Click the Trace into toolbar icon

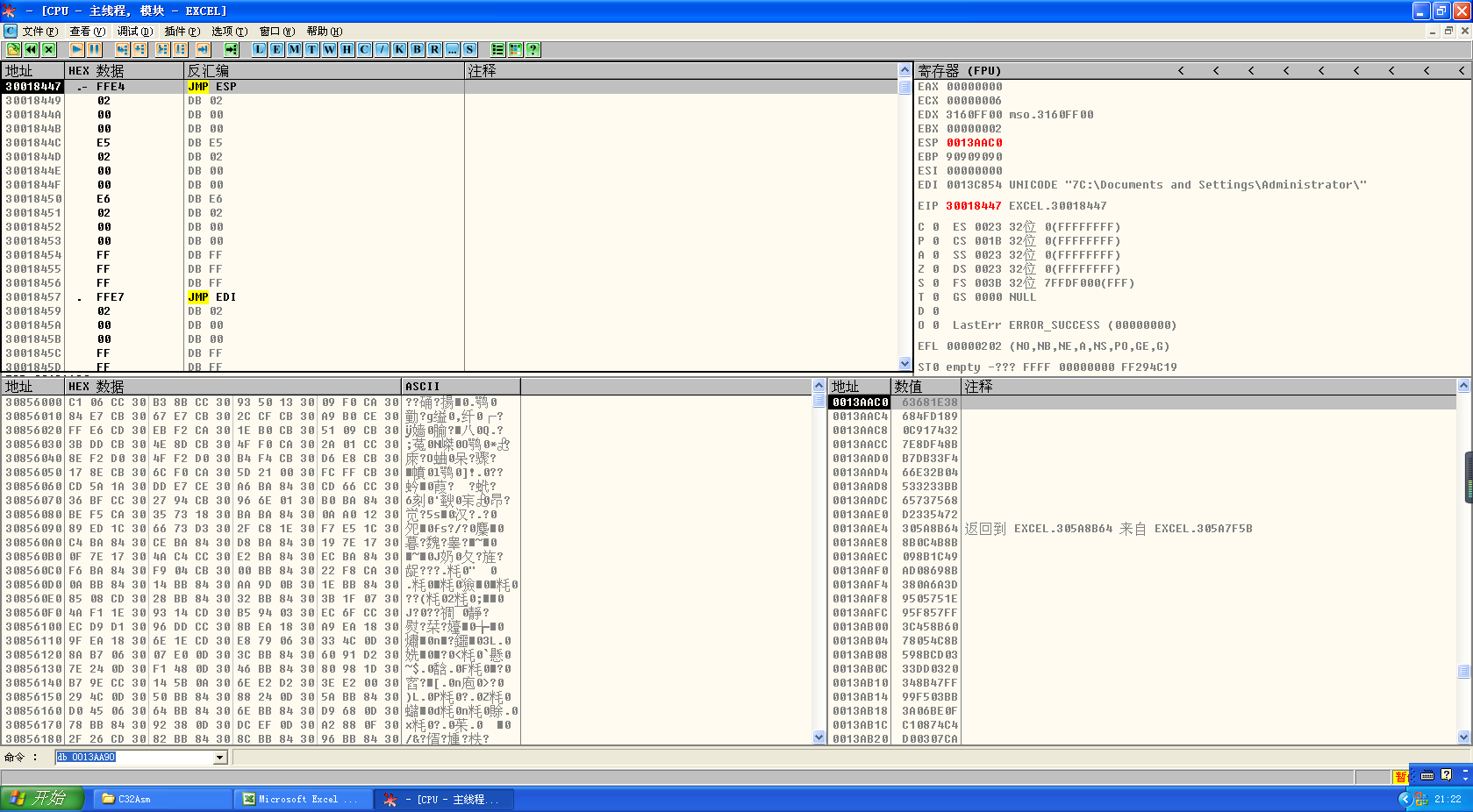(x=162, y=49)
